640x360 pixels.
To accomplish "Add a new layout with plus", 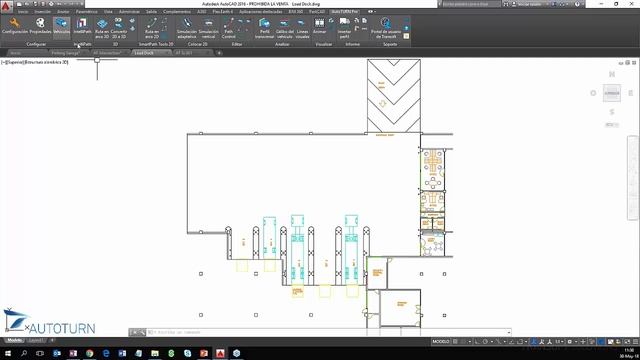I will (52, 340).
